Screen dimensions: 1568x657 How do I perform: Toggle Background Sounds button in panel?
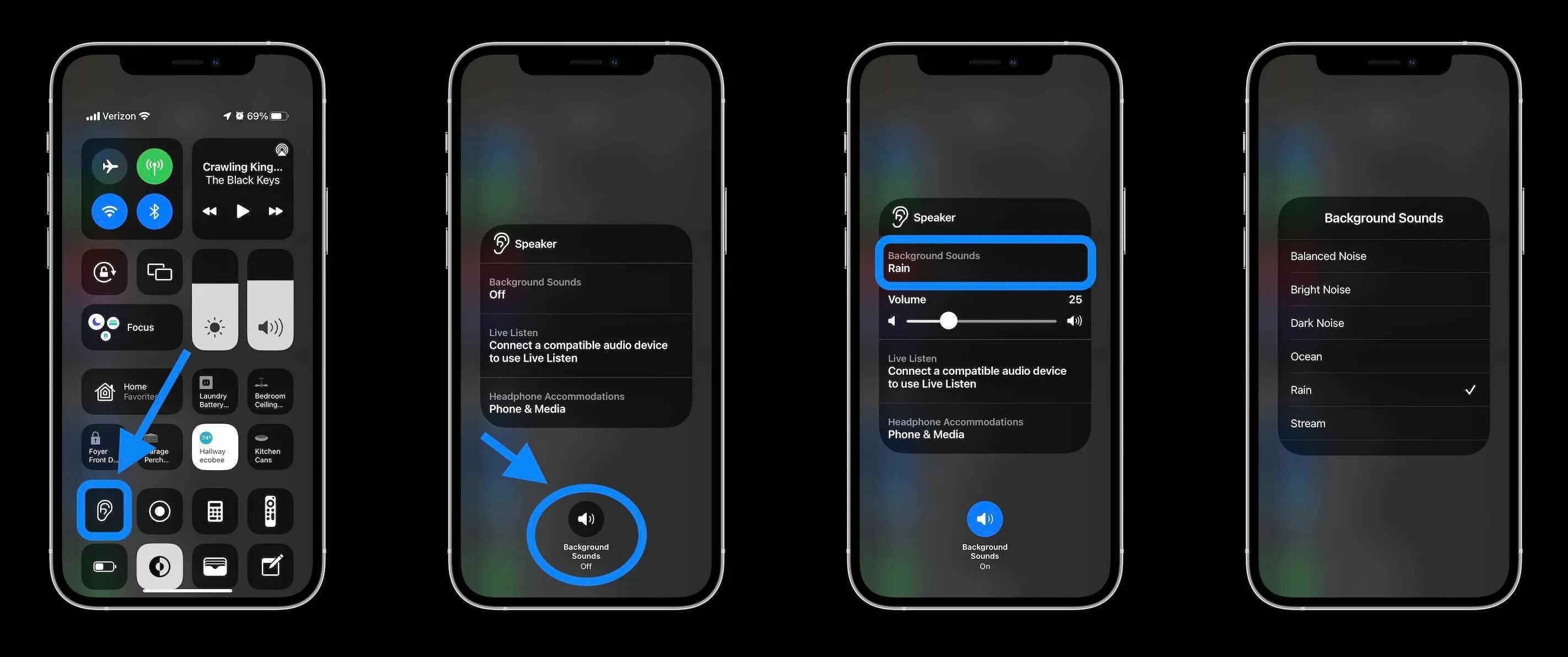585,518
